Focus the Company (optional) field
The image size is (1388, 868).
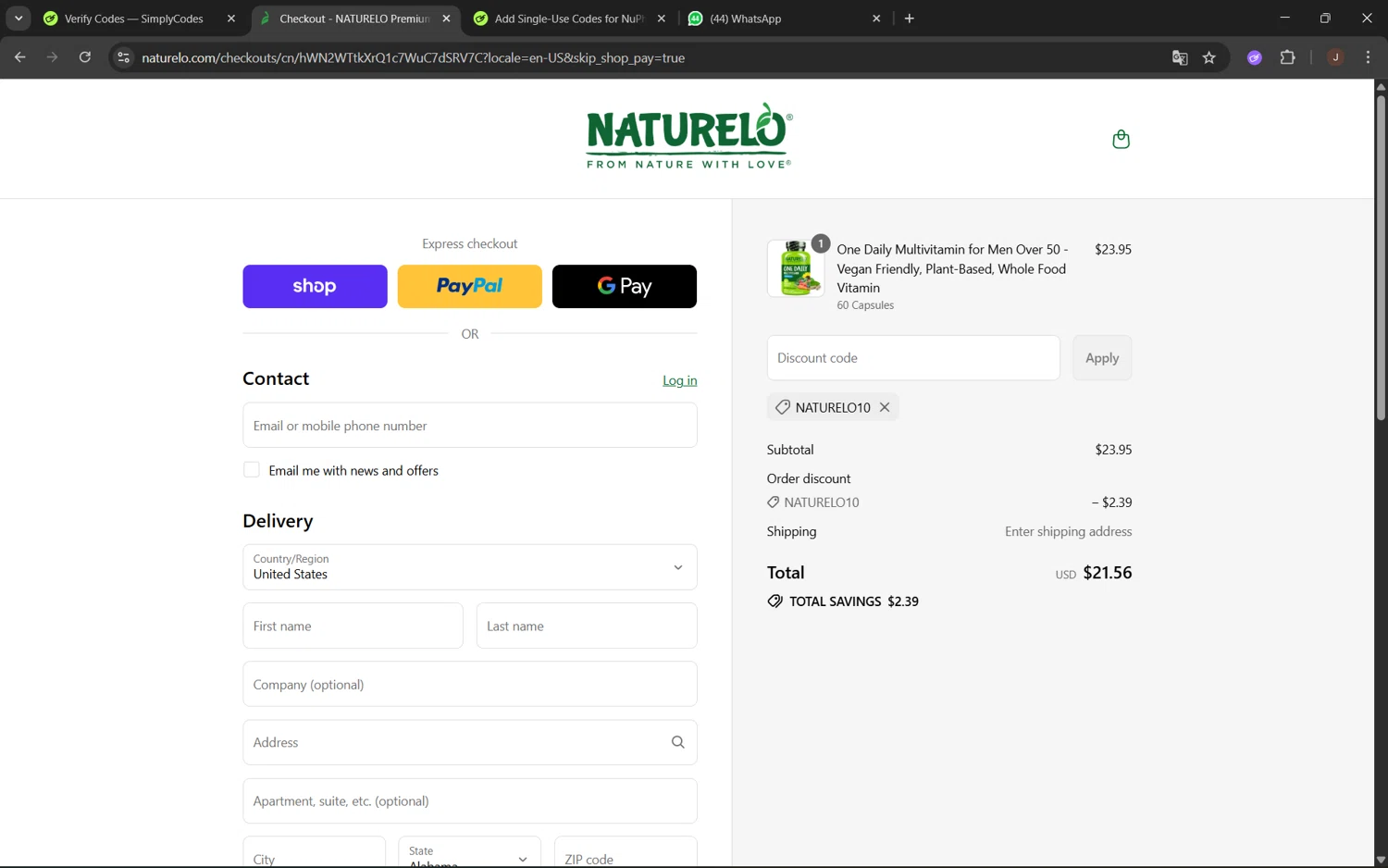click(x=470, y=685)
